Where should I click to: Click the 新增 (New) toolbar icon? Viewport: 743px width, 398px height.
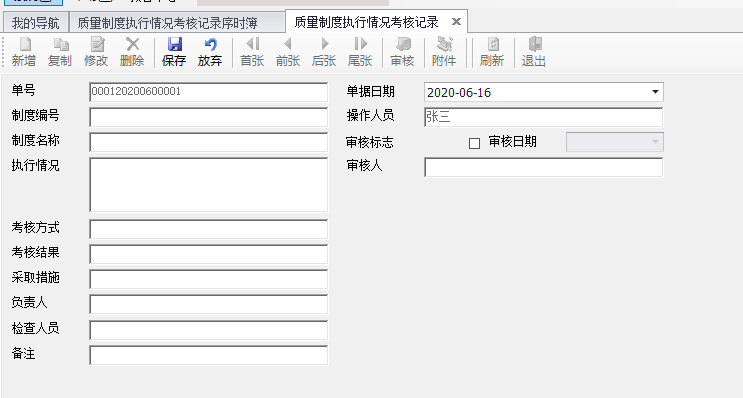pos(24,52)
